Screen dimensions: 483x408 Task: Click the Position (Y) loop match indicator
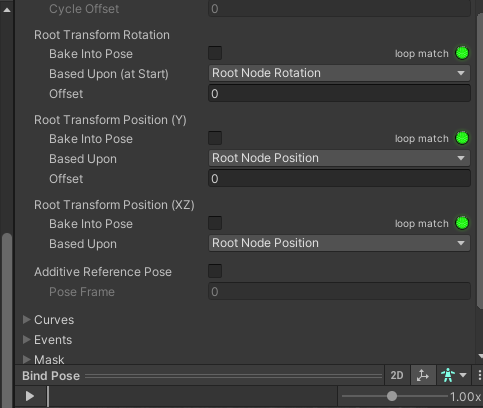pos(462,138)
